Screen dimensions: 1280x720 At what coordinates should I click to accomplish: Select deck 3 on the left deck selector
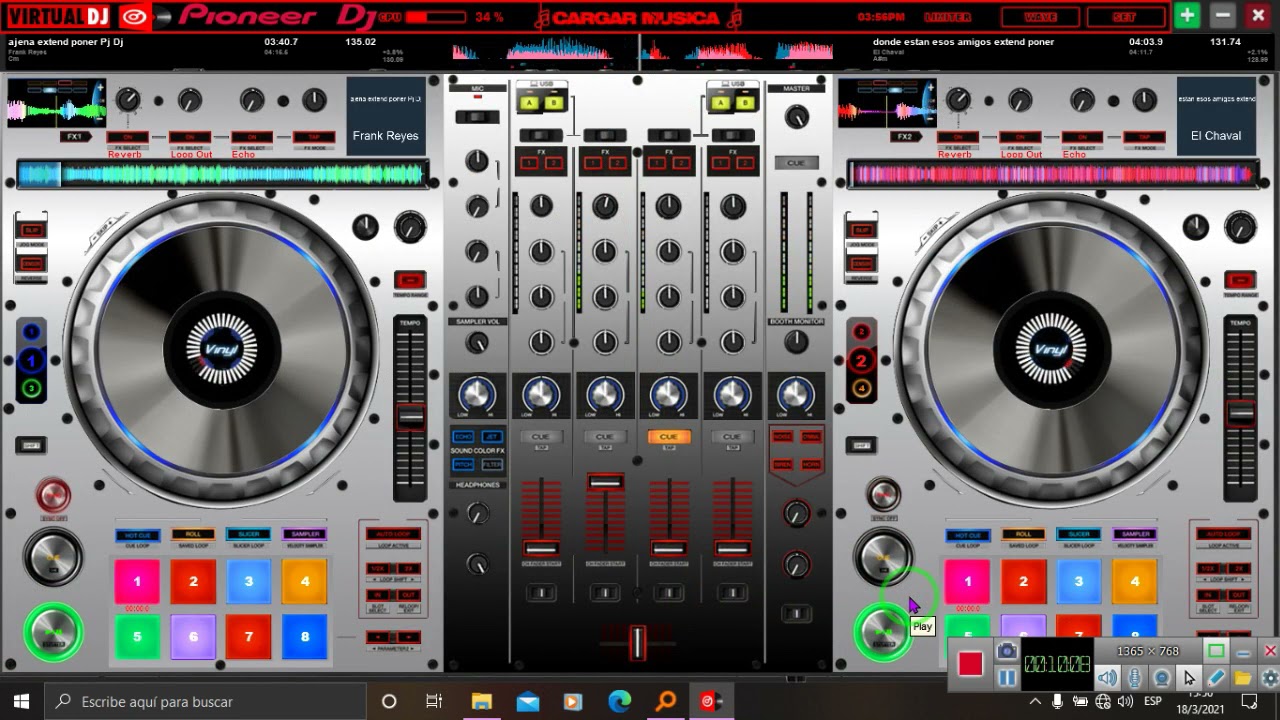point(31,388)
